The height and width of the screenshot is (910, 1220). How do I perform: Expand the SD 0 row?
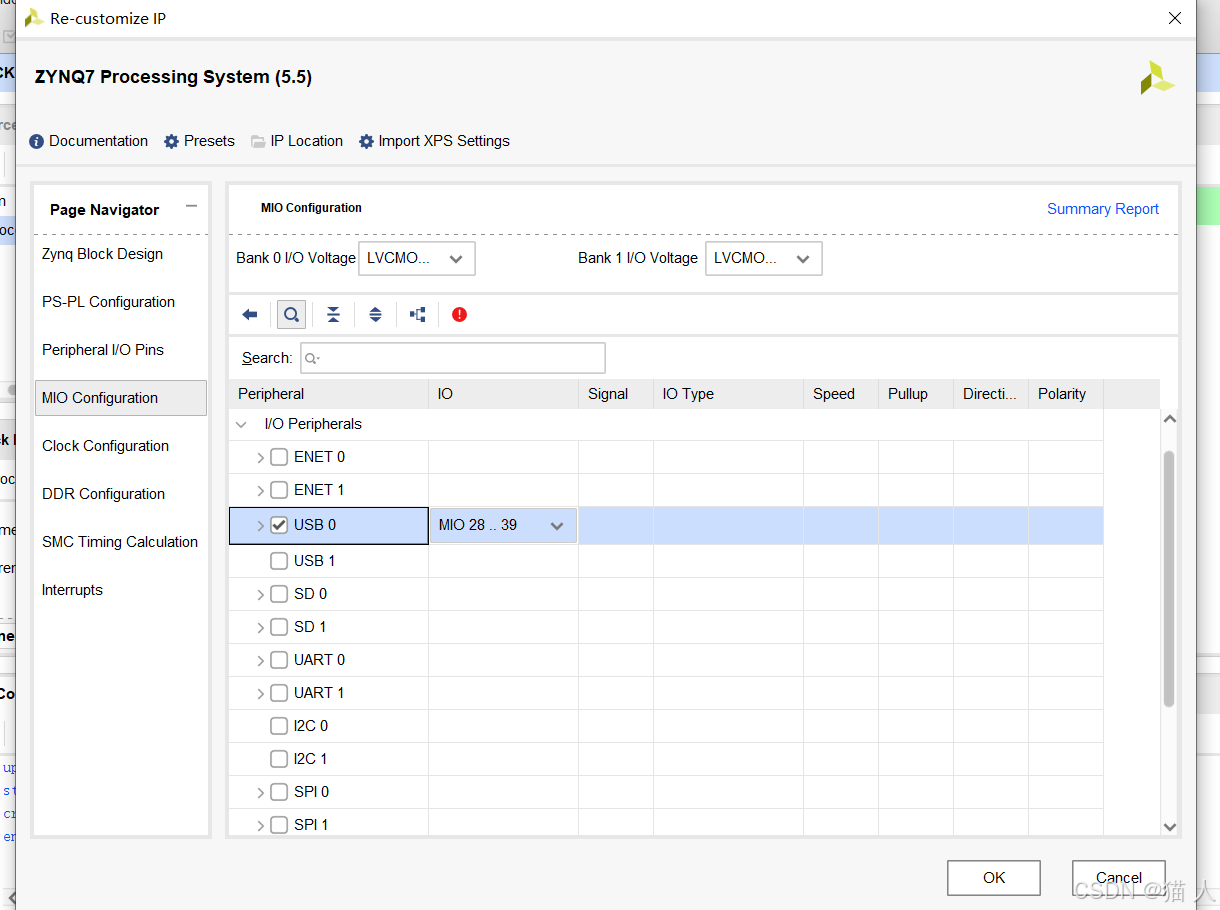click(260, 595)
